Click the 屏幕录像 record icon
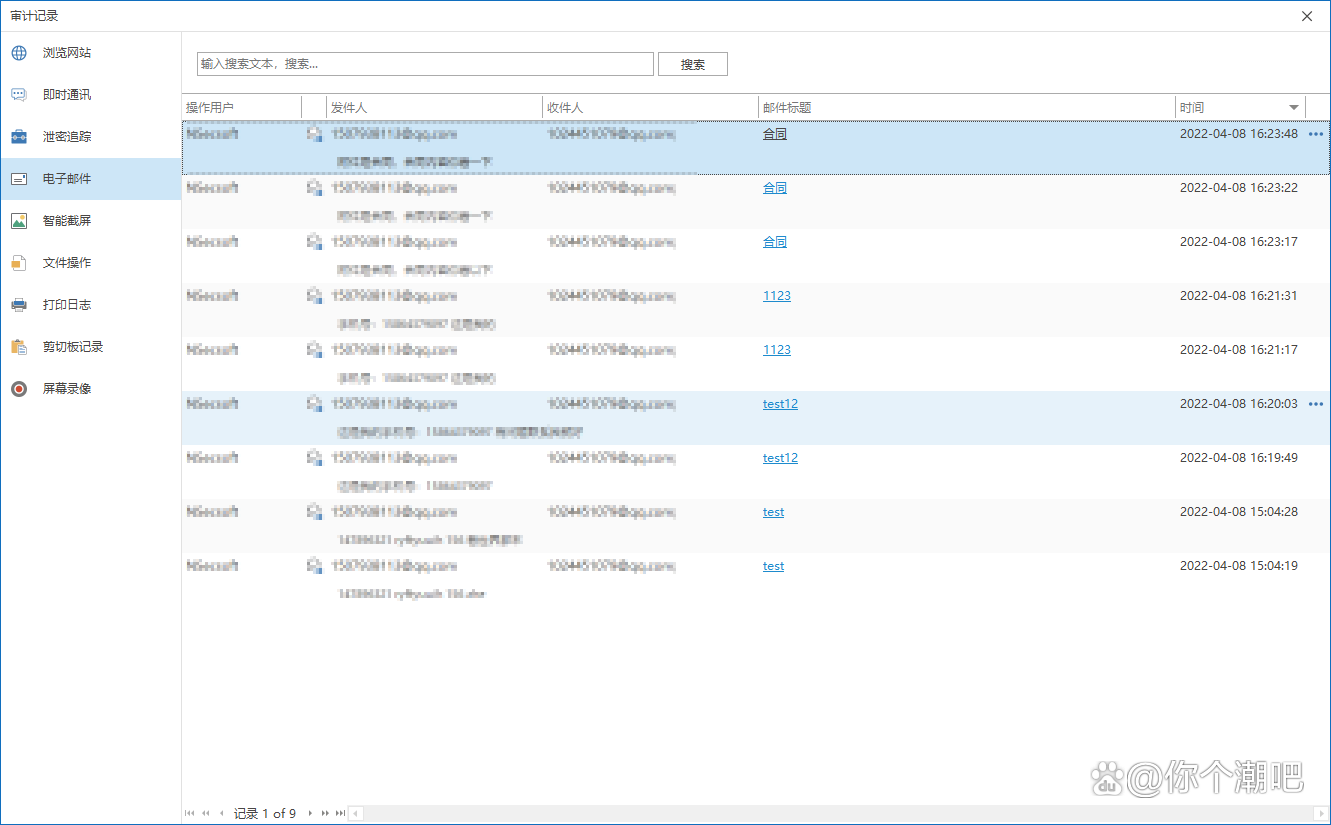This screenshot has height=825, width=1331. [x=19, y=389]
